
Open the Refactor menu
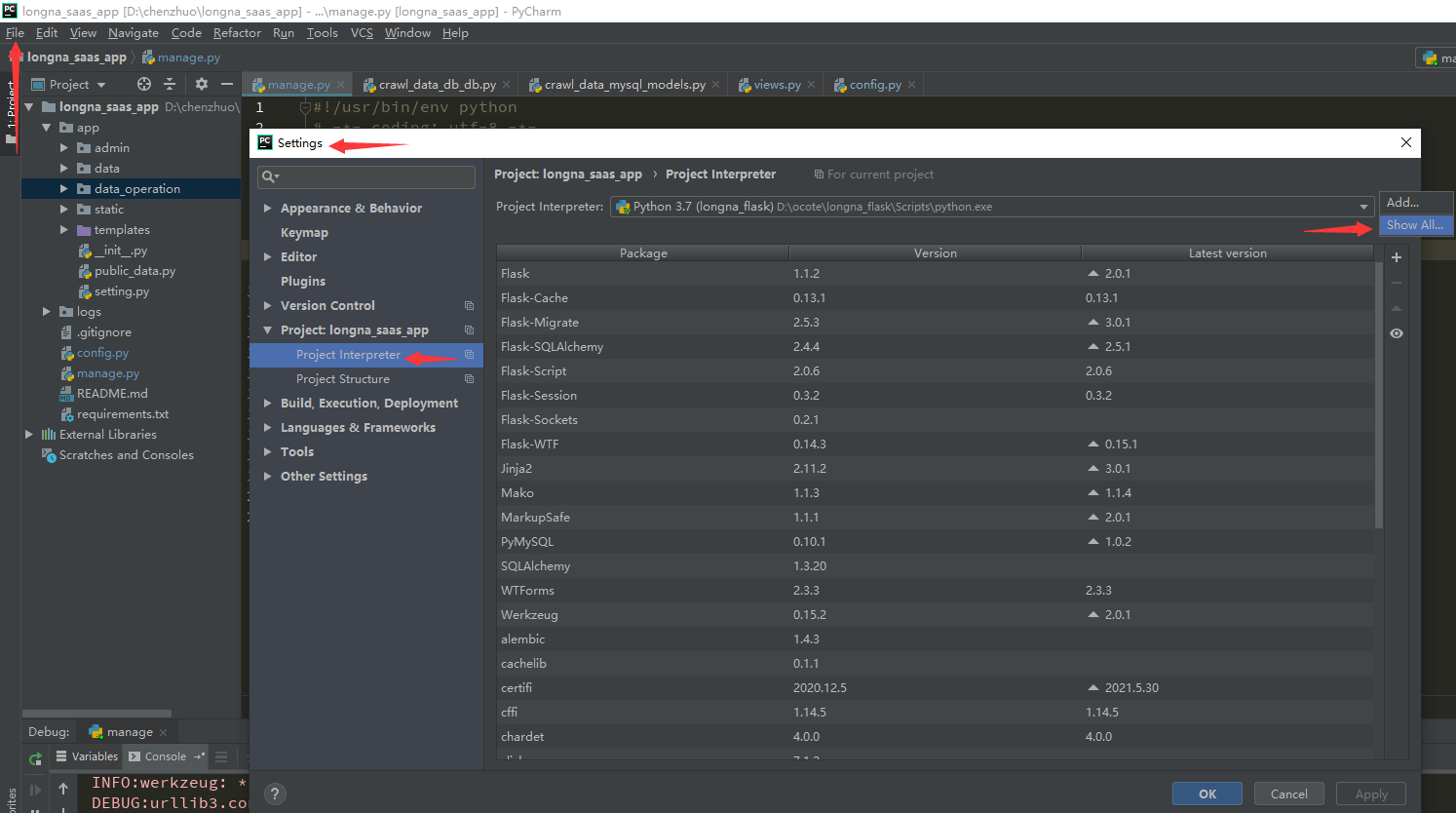coord(237,33)
